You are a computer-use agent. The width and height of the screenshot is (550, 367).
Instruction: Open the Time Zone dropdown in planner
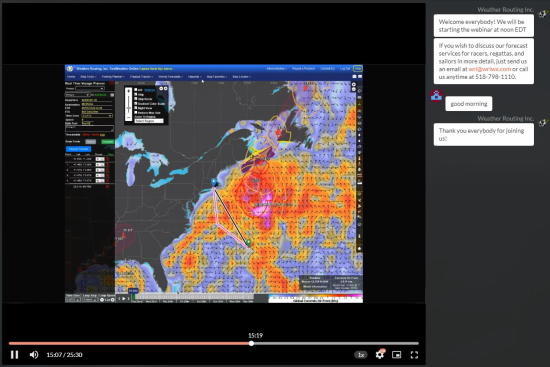[x=97, y=115]
